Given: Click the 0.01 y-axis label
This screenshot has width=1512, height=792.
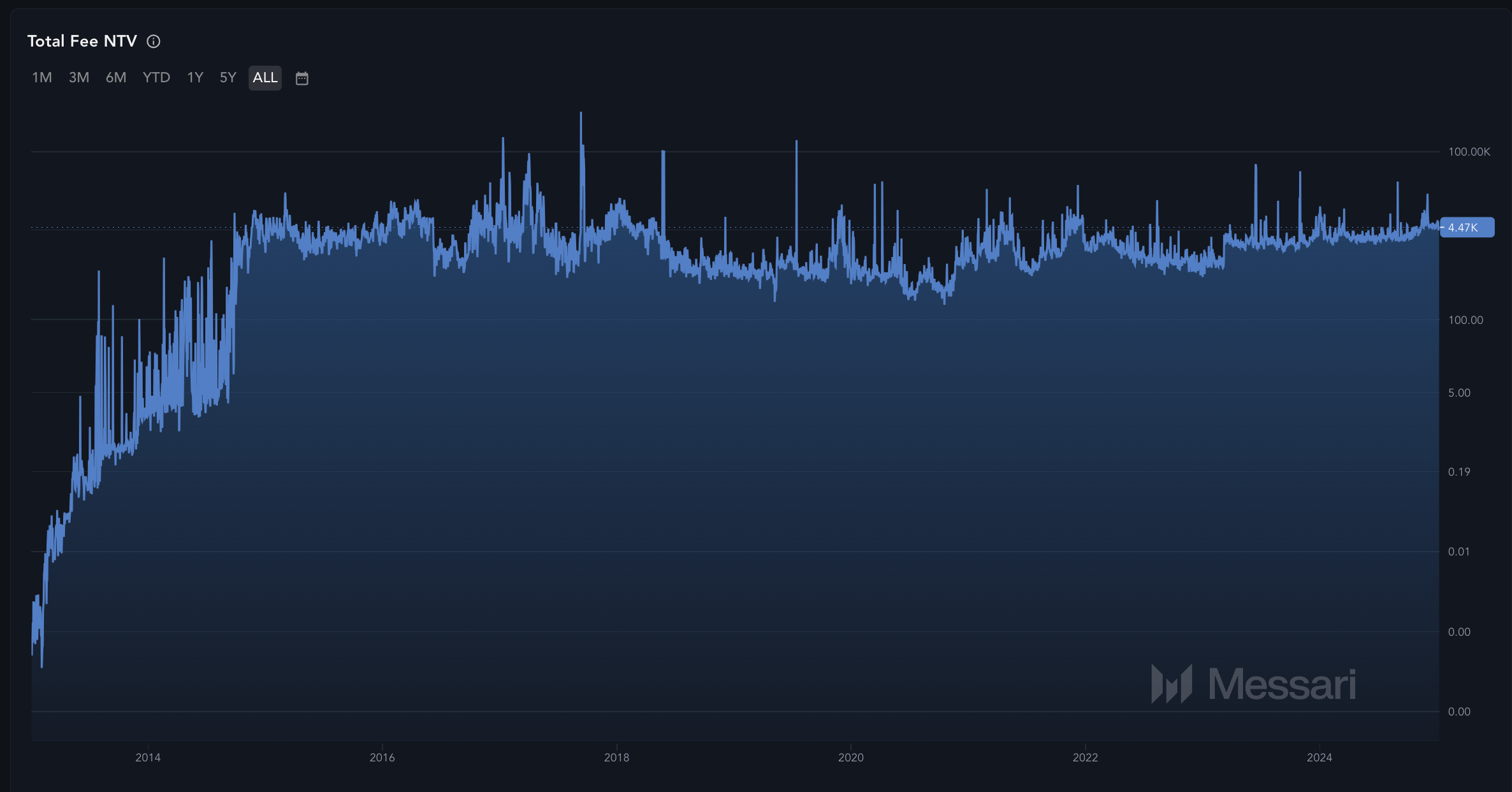Looking at the screenshot, I should tap(1459, 552).
